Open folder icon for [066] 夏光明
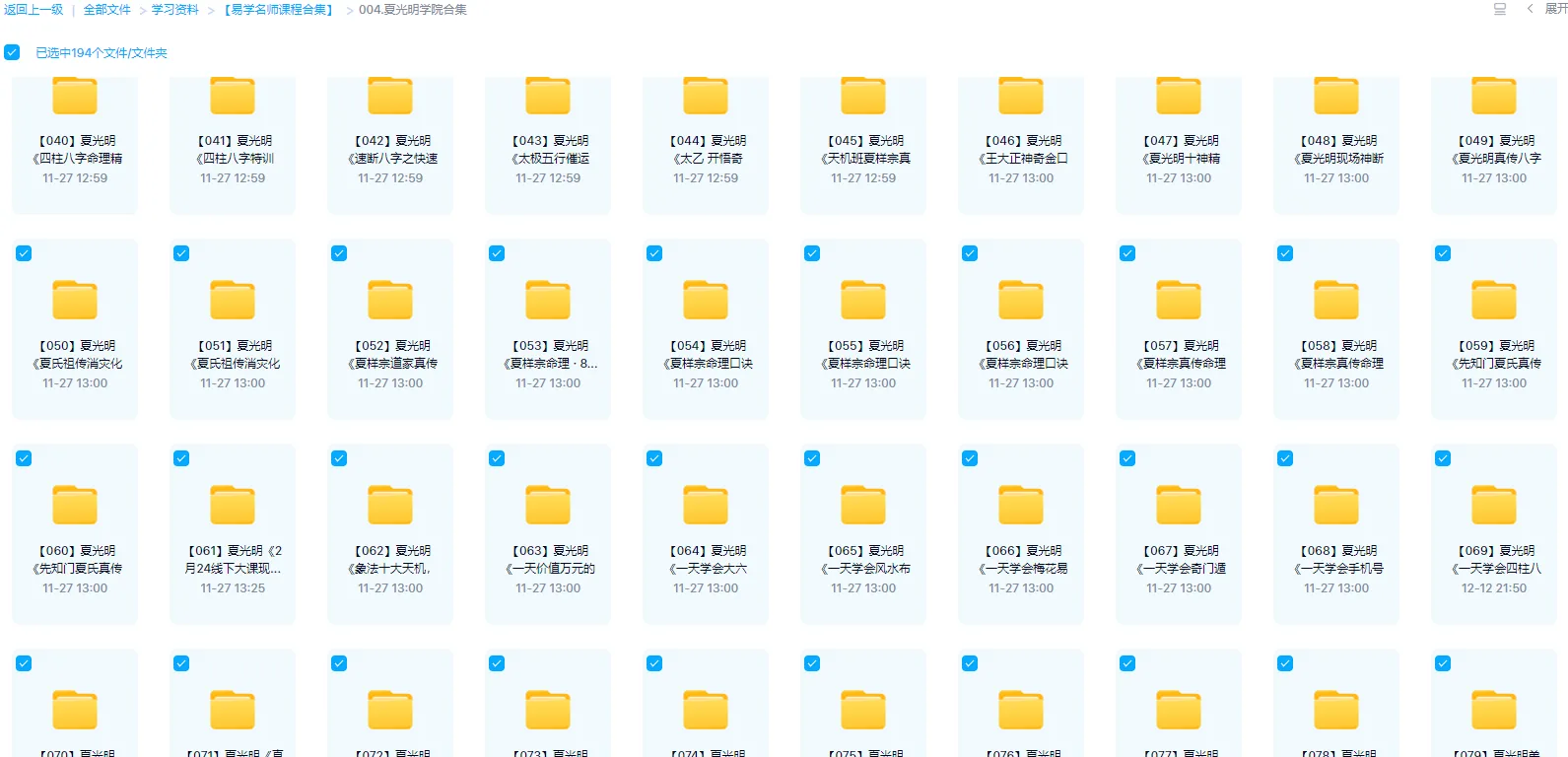 click(1021, 505)
